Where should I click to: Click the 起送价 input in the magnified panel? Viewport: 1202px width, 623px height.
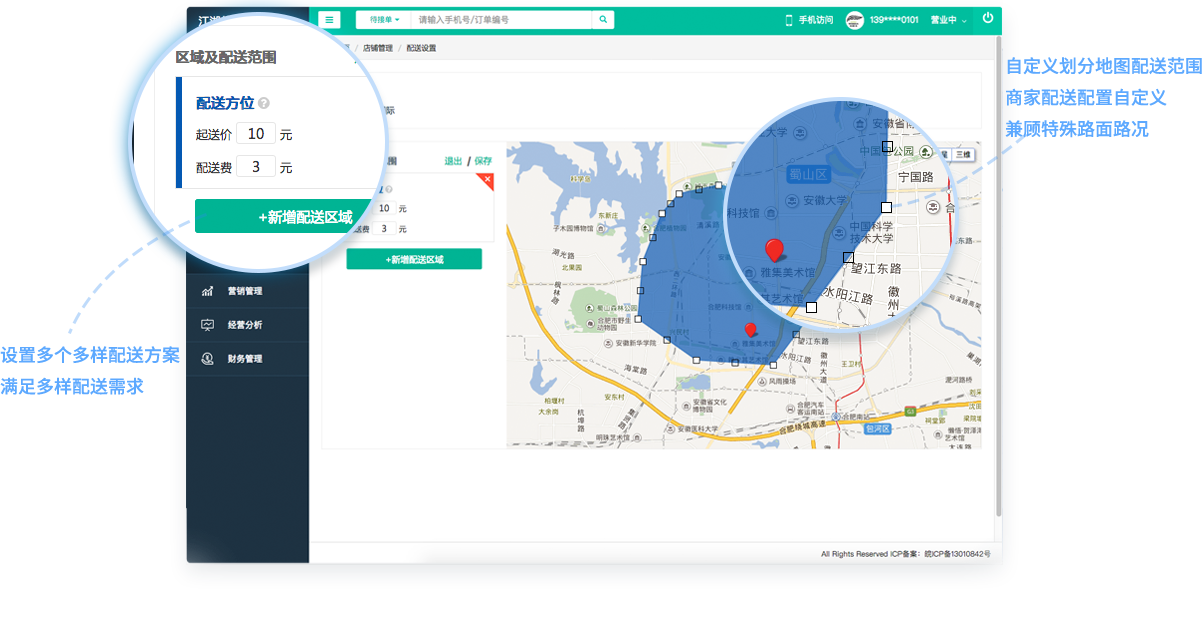pyautogui.click(x=256, y=133)
